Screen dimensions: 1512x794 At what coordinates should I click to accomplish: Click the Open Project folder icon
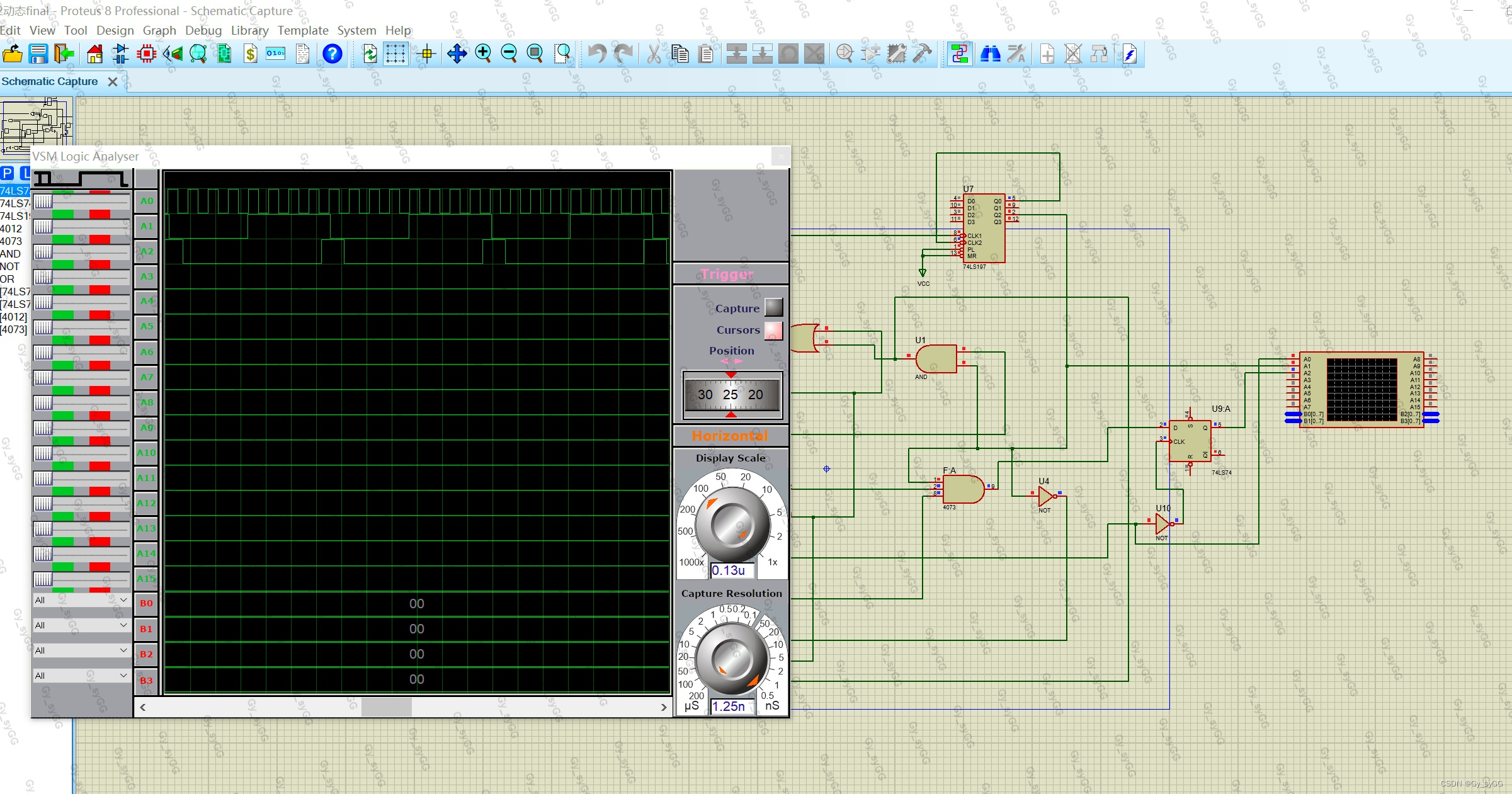[x=12, y=54]
